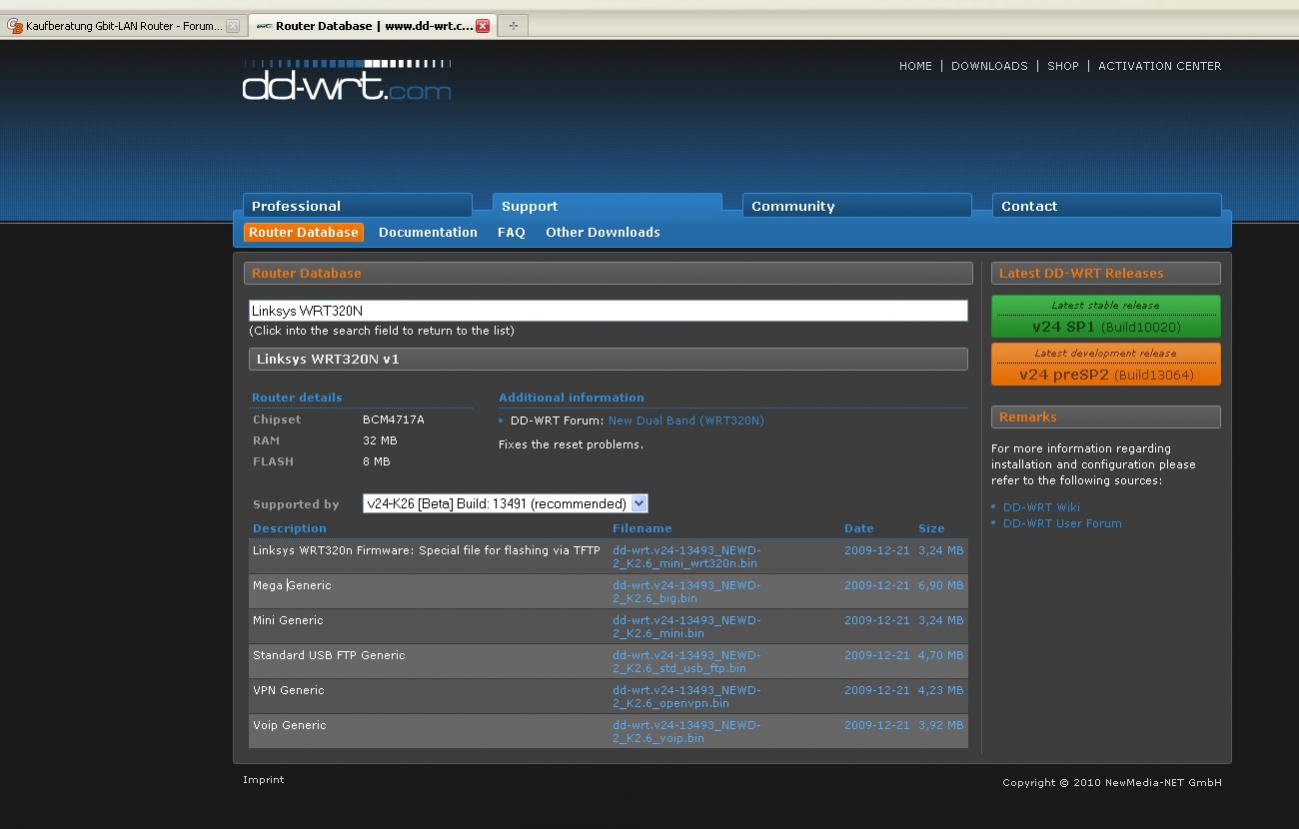Open a new browser tab
Image resolution: width=1299 pixels, height=829 pixels.
513,26
